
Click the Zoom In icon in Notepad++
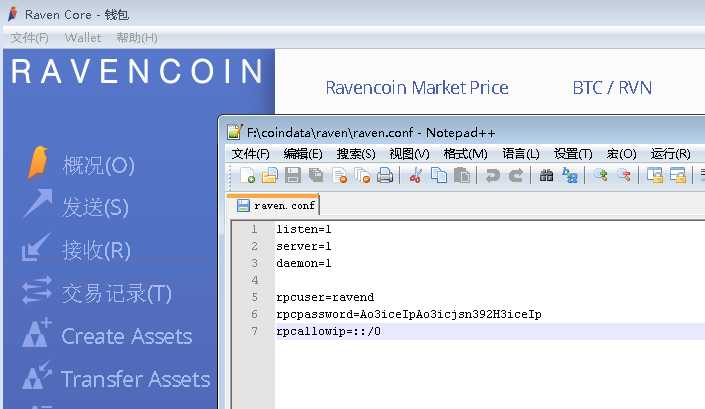coord(601,175)
